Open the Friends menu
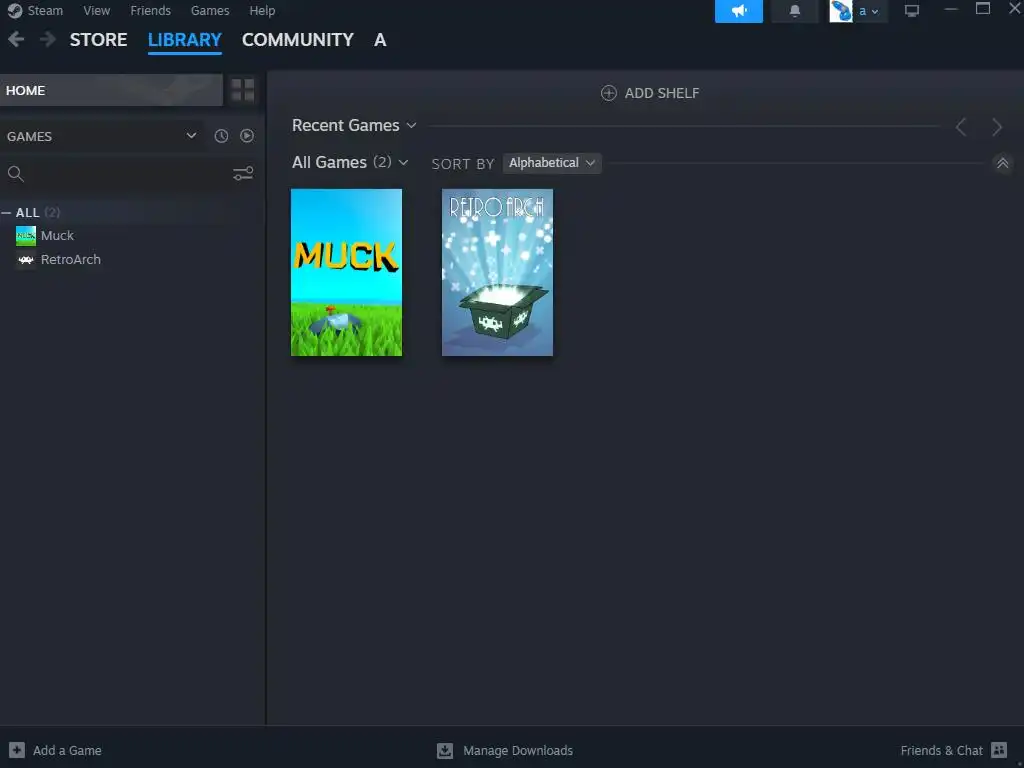The height and width of the screenshot is (768, 1024). (150, 10)
